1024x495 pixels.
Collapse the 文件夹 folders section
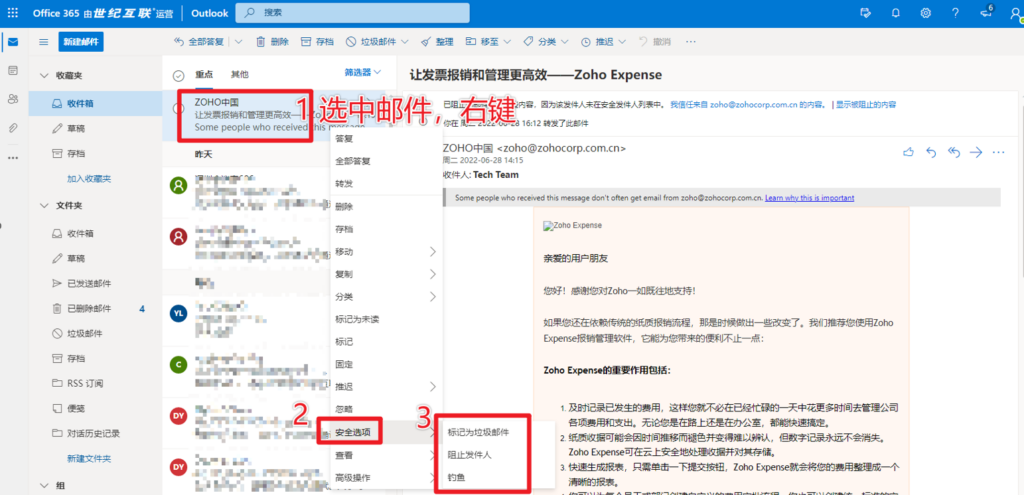pyautogui.click(x=43, y=206)
